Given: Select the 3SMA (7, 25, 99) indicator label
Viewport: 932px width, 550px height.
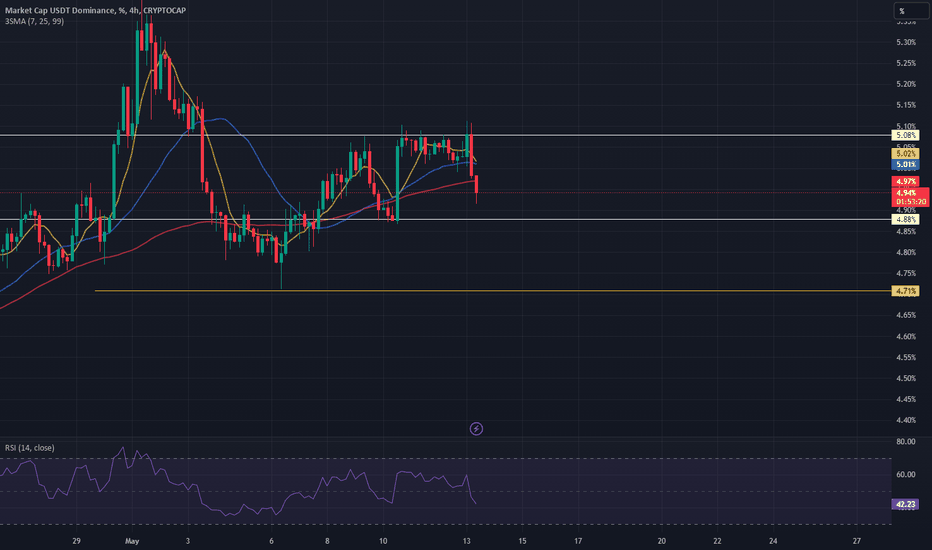Looking at the screenshot, I should 34,21.
